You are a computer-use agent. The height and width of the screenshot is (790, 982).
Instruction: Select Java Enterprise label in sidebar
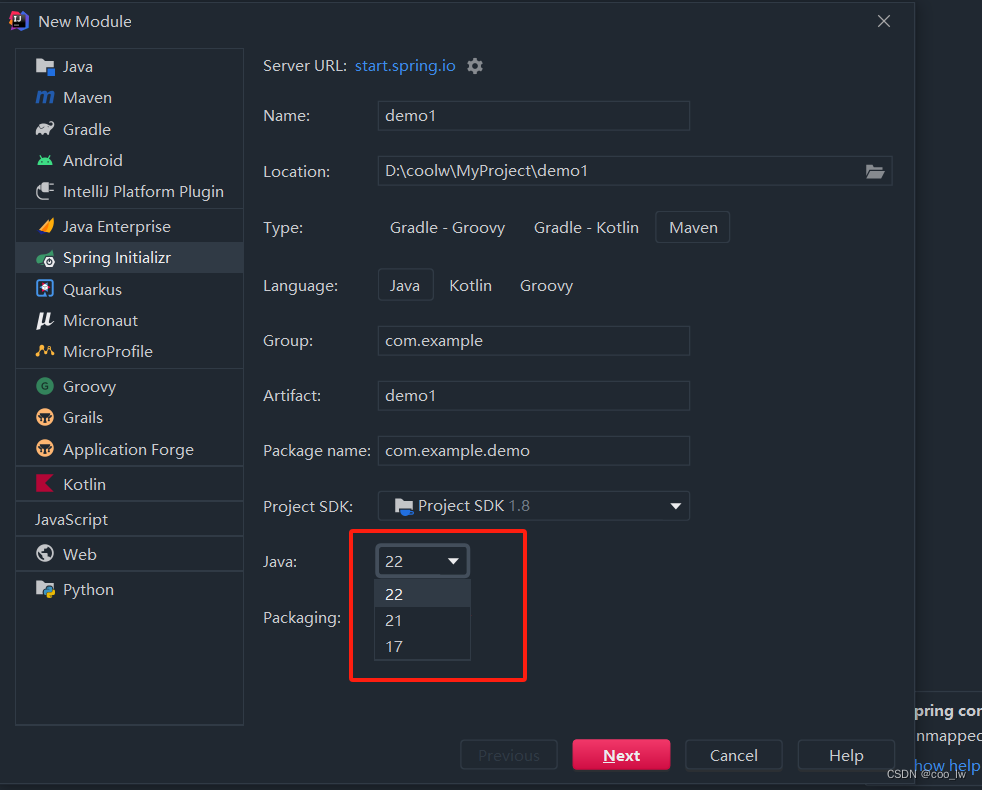(116, 226)
